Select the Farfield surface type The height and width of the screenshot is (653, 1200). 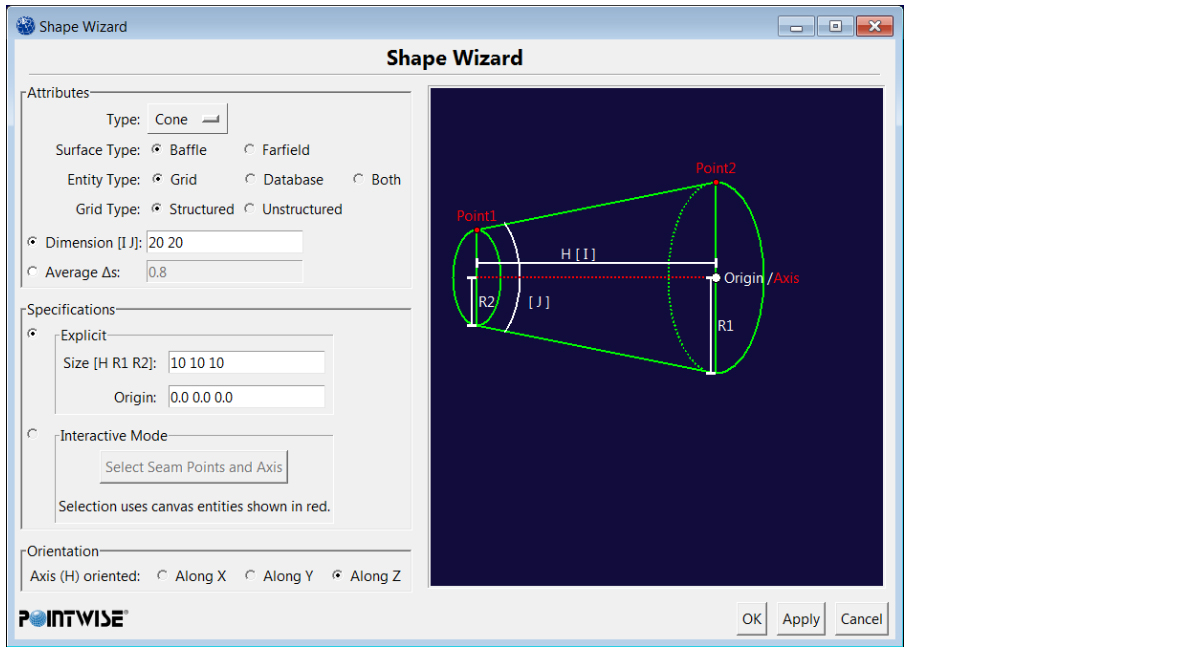point(249,150)
